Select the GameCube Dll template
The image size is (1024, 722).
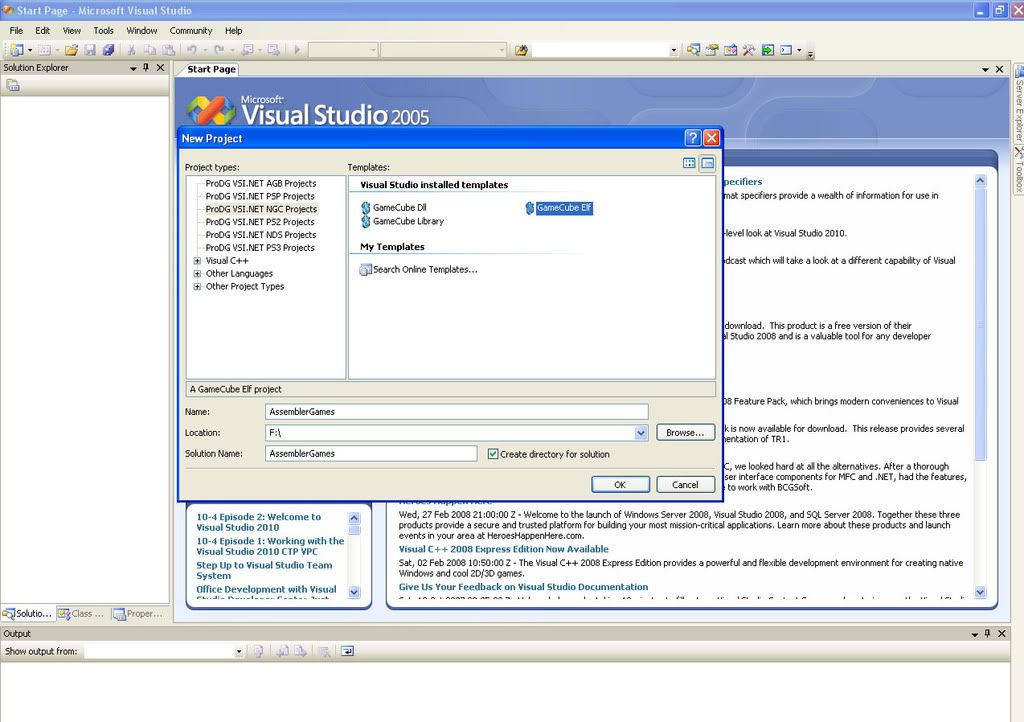pos(394,208)
